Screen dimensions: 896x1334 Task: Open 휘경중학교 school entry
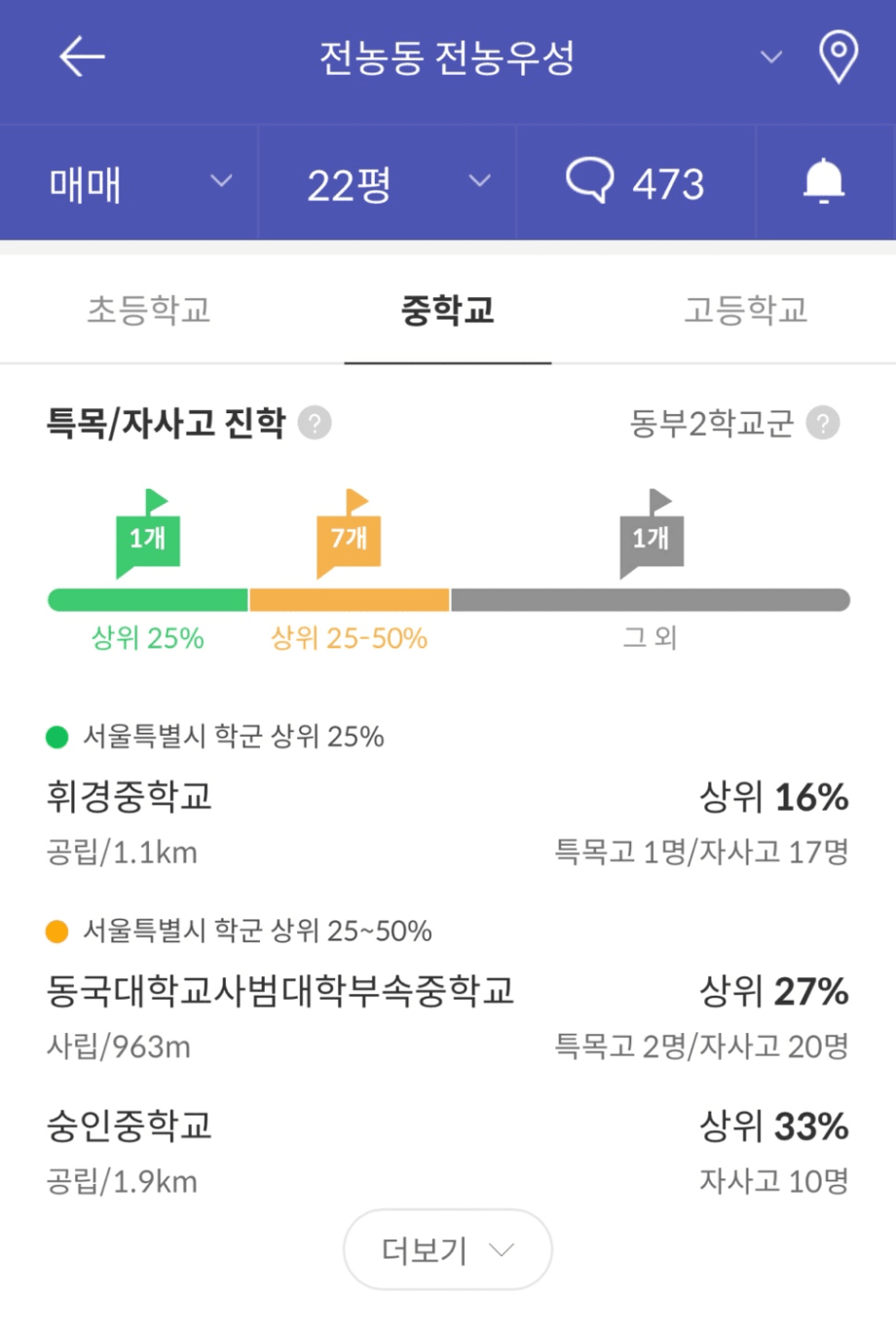448,822
